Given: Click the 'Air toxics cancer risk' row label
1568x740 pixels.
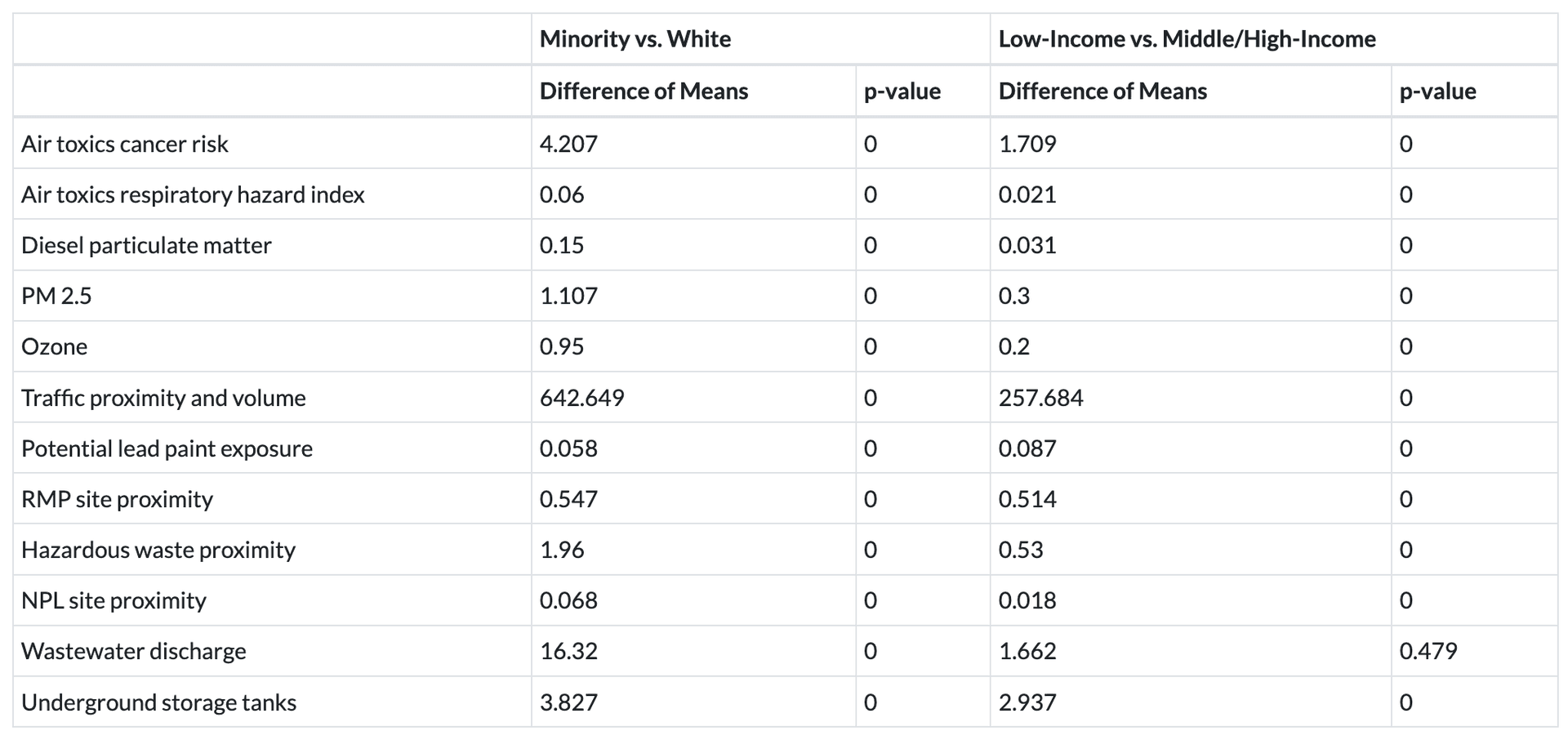Looking at the screenshot, I should (x=125, y=144).
